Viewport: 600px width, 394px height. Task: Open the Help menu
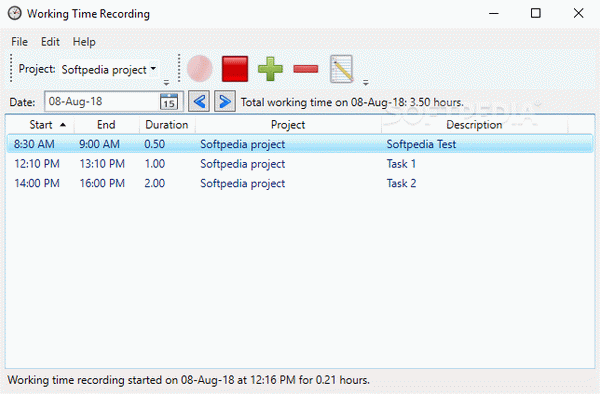point(84,42)
